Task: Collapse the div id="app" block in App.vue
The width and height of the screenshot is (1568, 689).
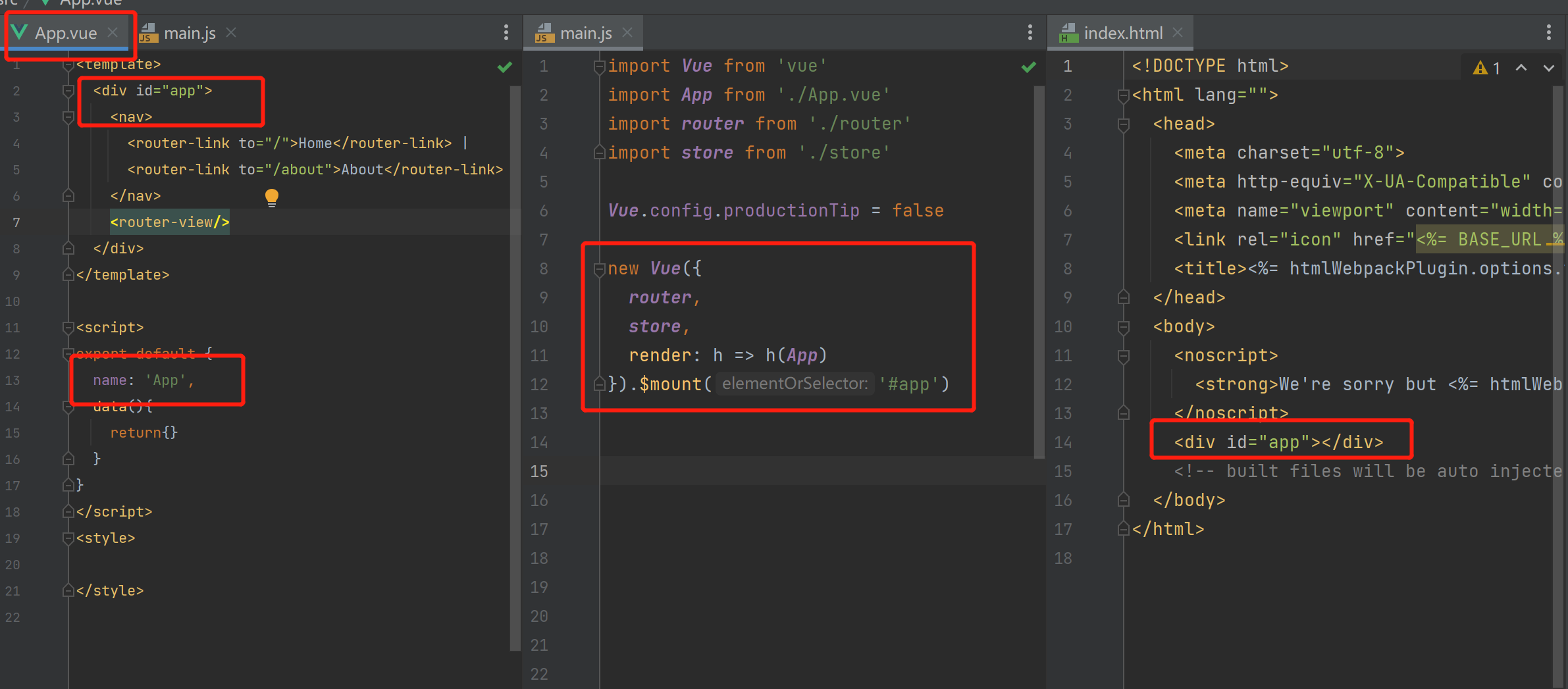Action: point(68,91)
